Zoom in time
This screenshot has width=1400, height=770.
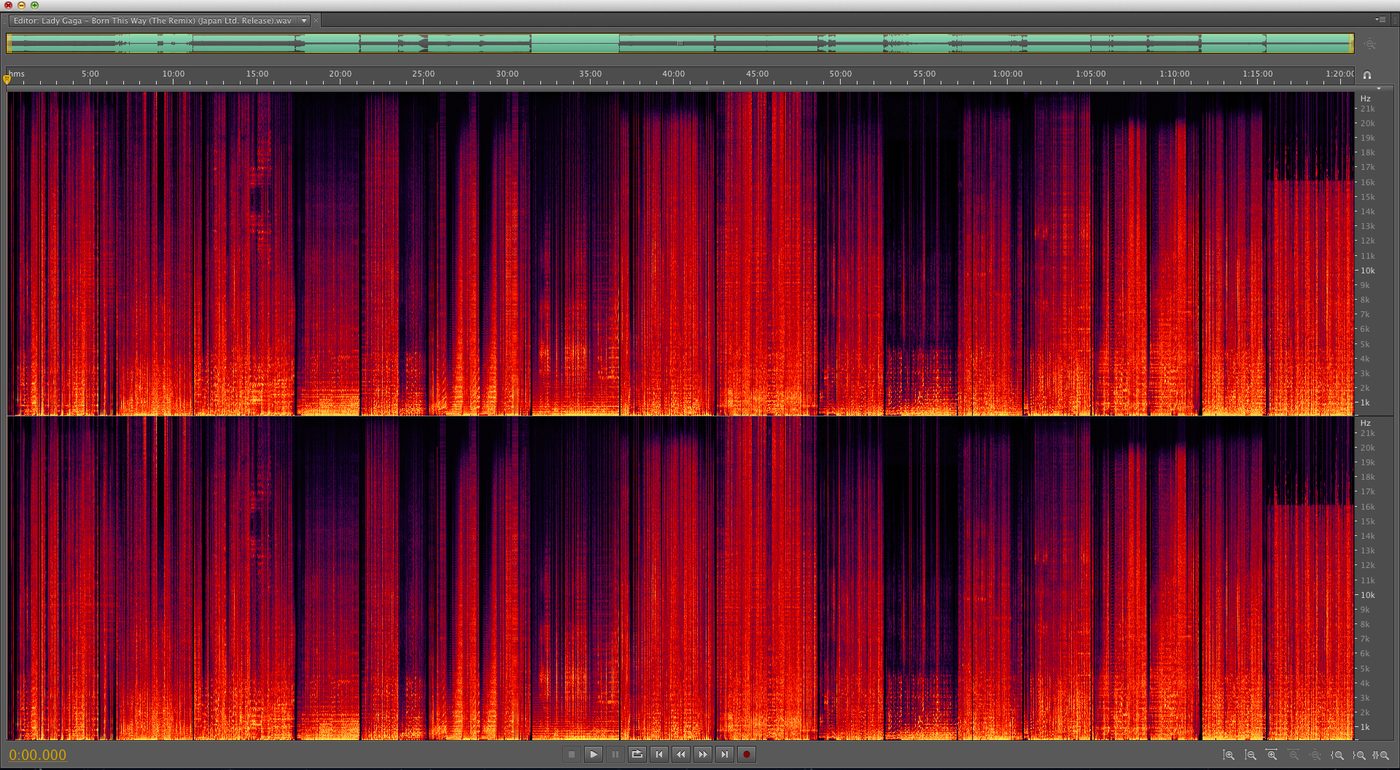click(x=1272, y=755)
